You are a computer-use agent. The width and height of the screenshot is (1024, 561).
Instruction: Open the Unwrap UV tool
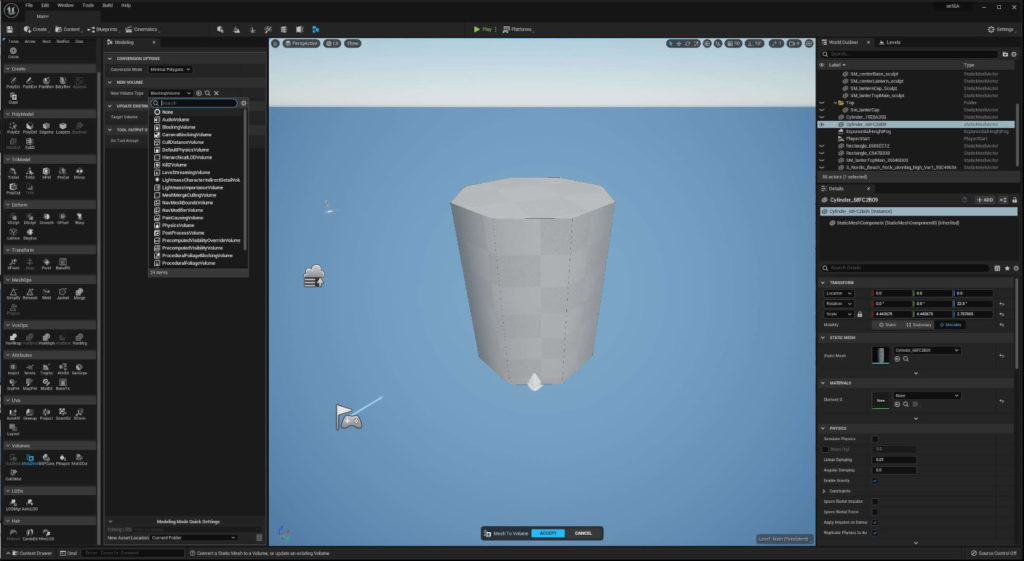pos(29,414)
